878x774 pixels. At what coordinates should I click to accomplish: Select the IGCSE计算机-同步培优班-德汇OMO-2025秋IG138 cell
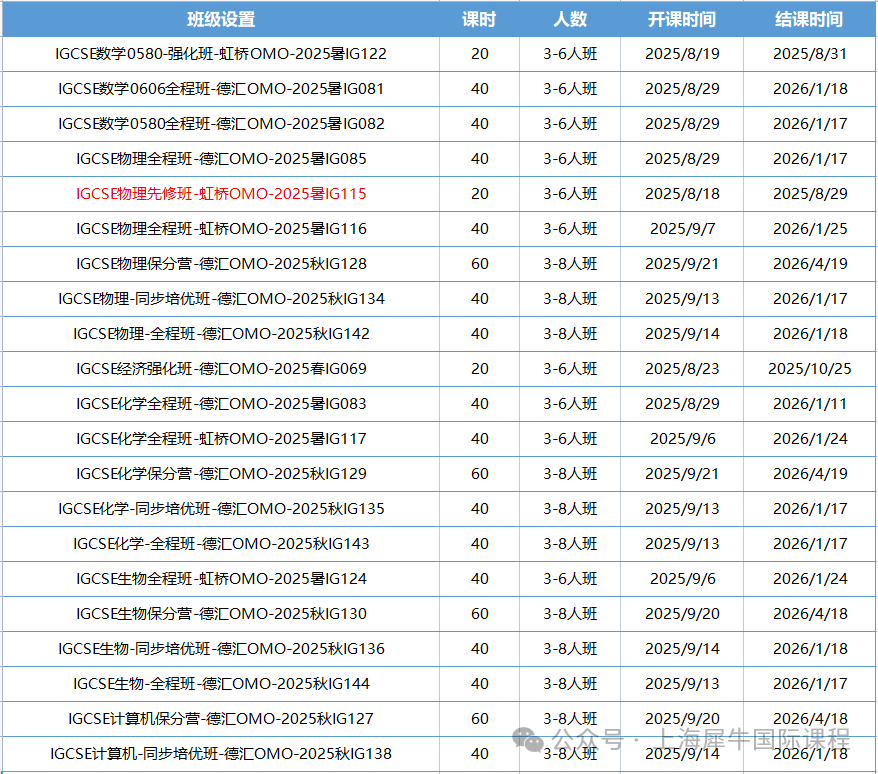coord(221,754)
